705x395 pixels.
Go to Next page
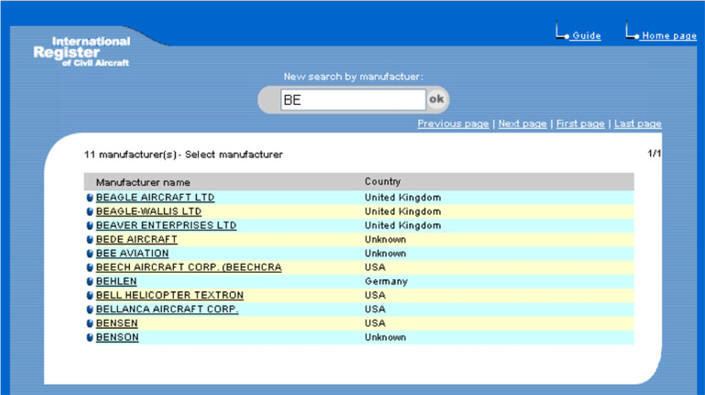point(522,124)
